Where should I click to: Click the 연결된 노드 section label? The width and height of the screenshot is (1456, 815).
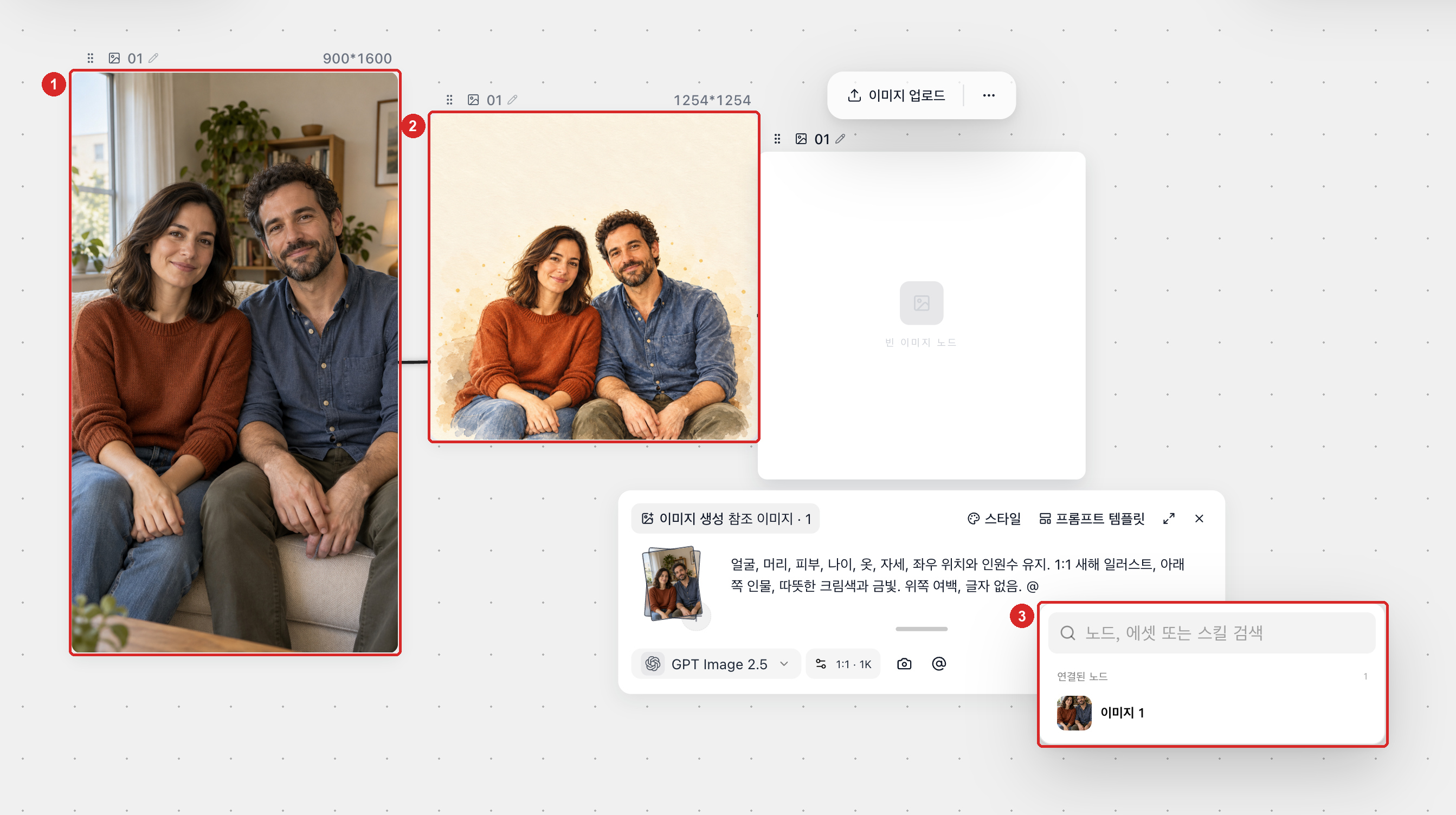pyautogui.click(x=1083, y=676)
